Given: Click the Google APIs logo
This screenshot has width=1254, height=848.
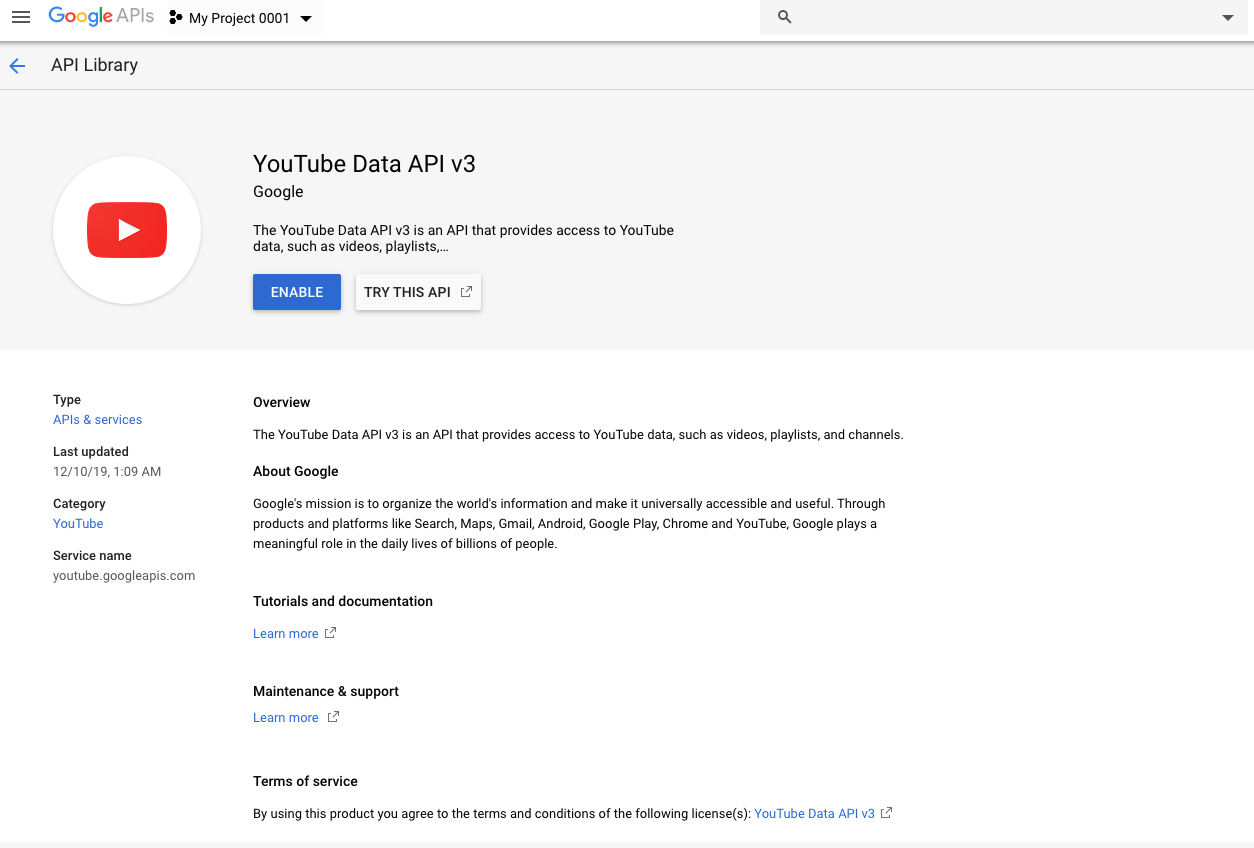Looking at the screenshot, I should [101, 17].
